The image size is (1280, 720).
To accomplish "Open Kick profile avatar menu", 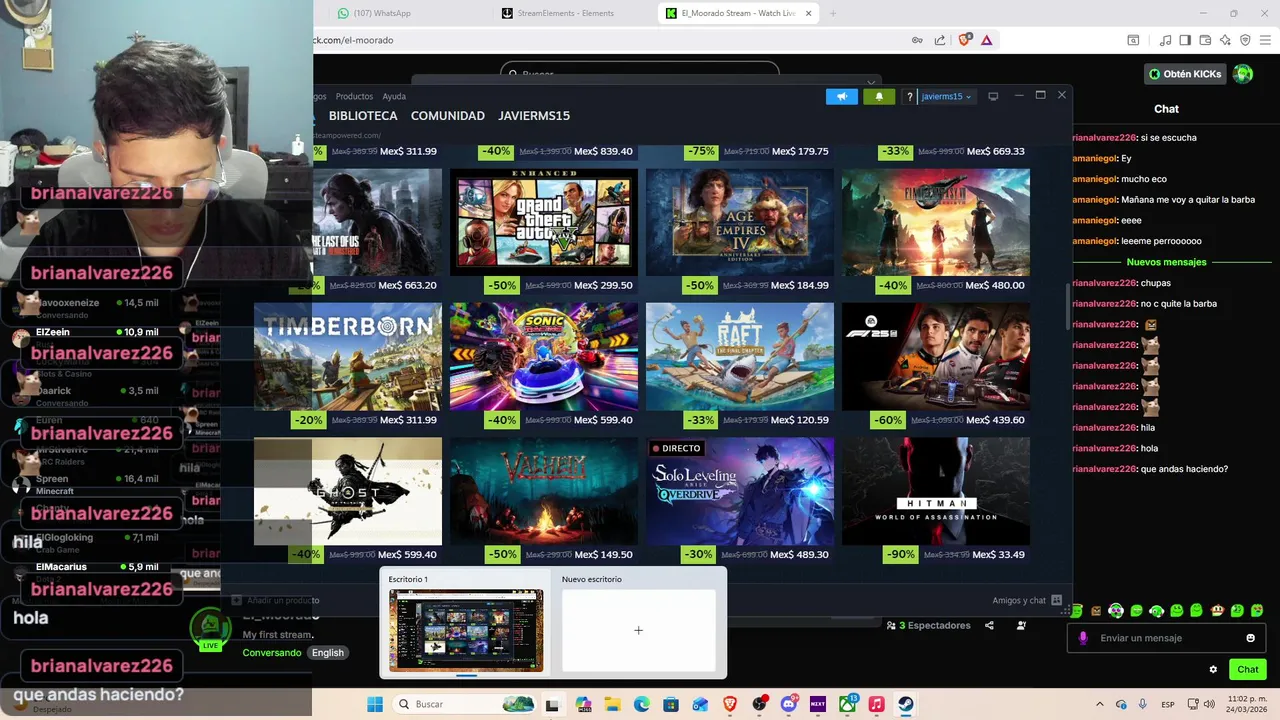I will pos(1243,74).
